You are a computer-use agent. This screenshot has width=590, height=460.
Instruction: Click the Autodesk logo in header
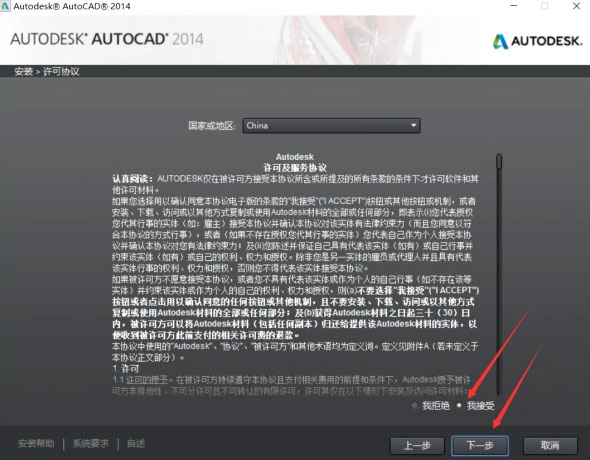537,41
